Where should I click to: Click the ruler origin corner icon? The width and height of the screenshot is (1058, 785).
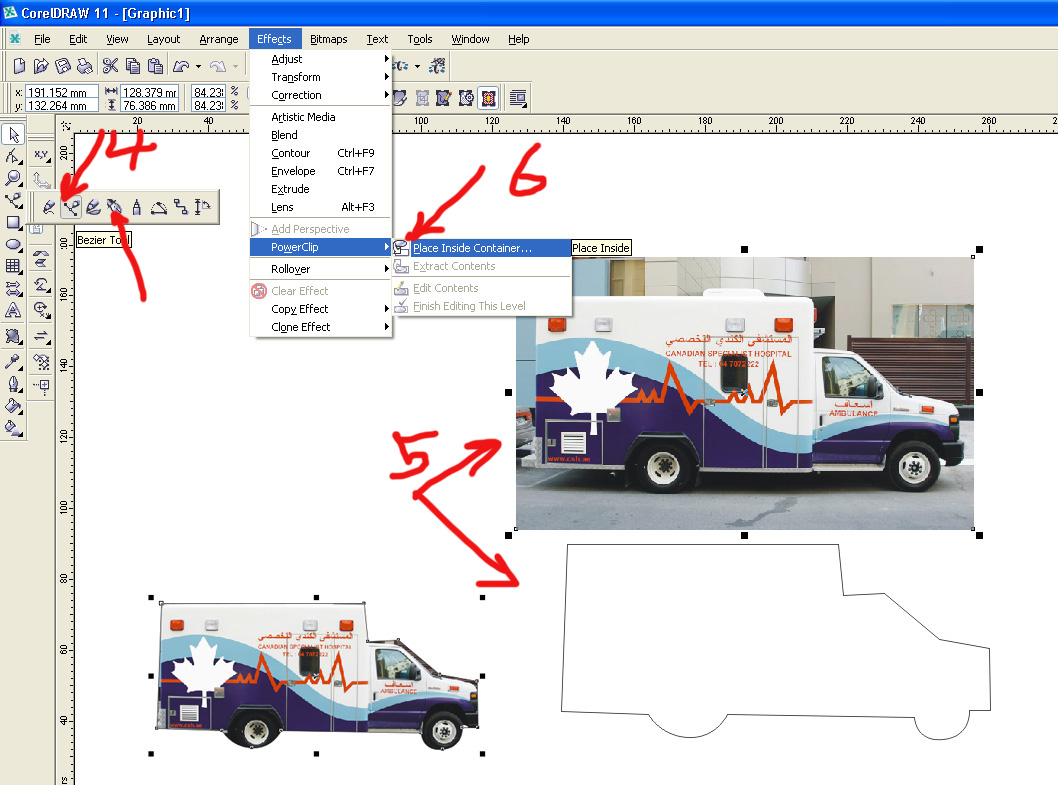coord(65,125)
